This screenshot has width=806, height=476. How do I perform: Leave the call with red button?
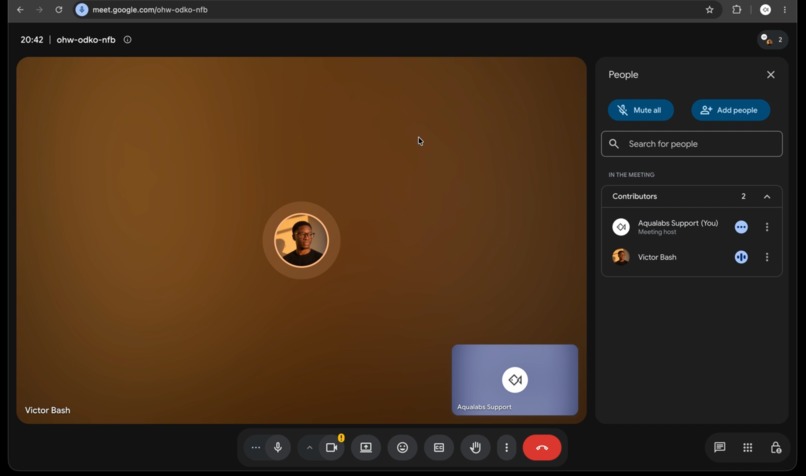coord(542,448)
